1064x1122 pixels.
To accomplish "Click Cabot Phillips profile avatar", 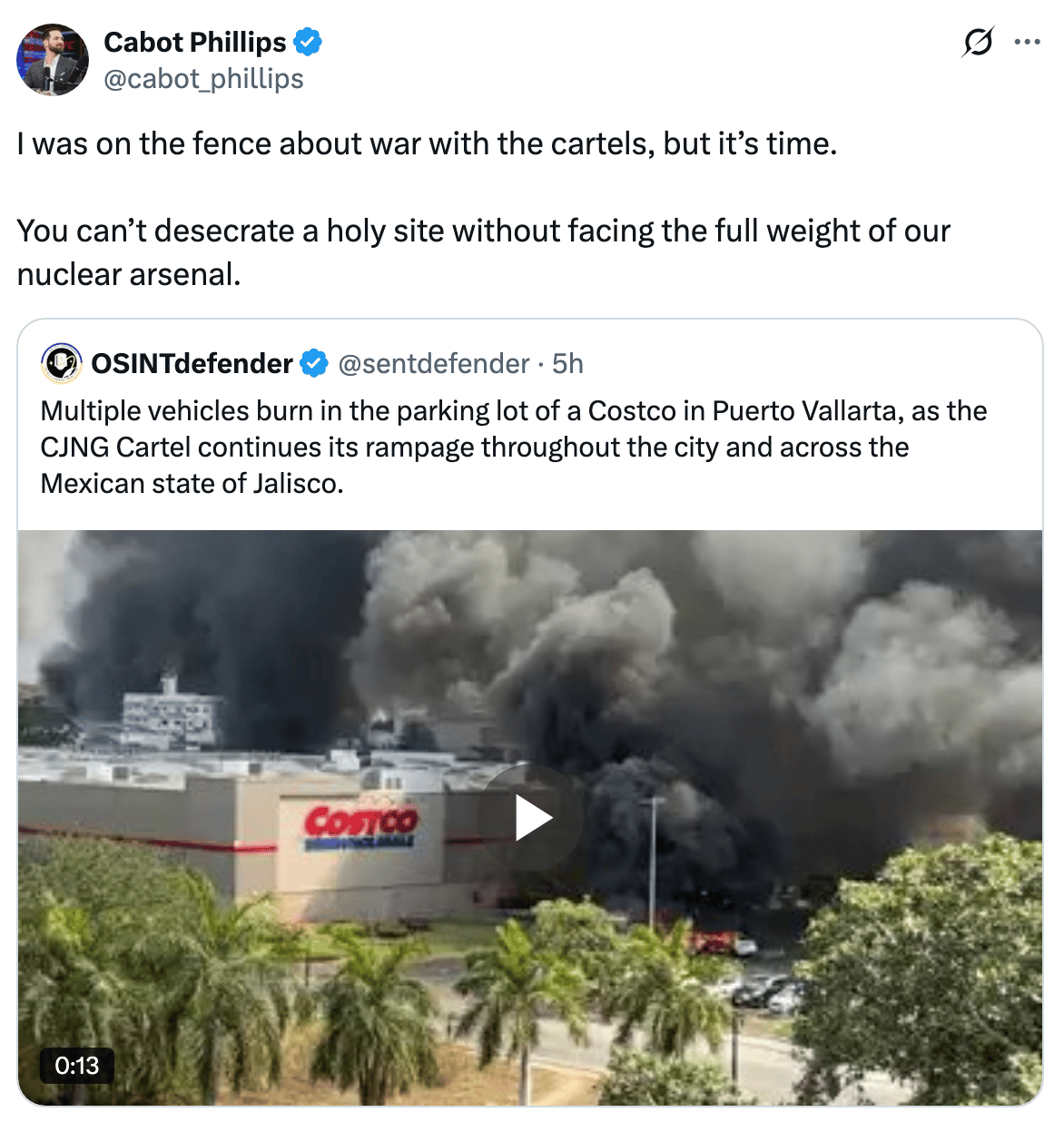I will coord(53,60).
